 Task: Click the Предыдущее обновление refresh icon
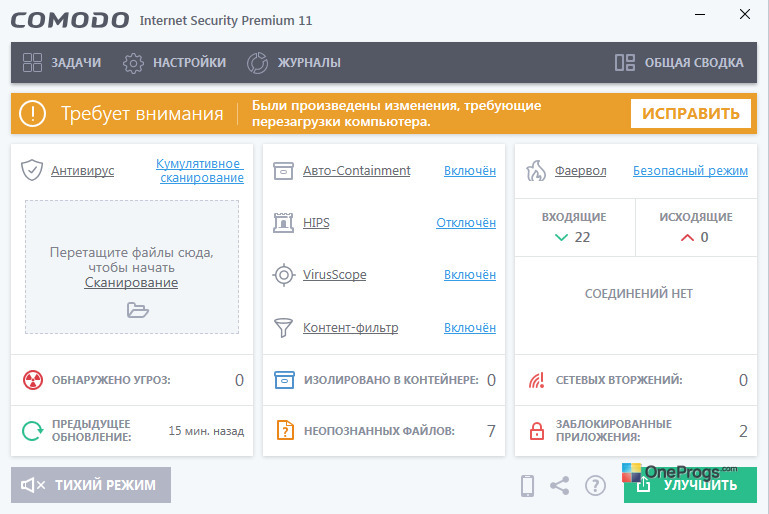pos(33,431)
